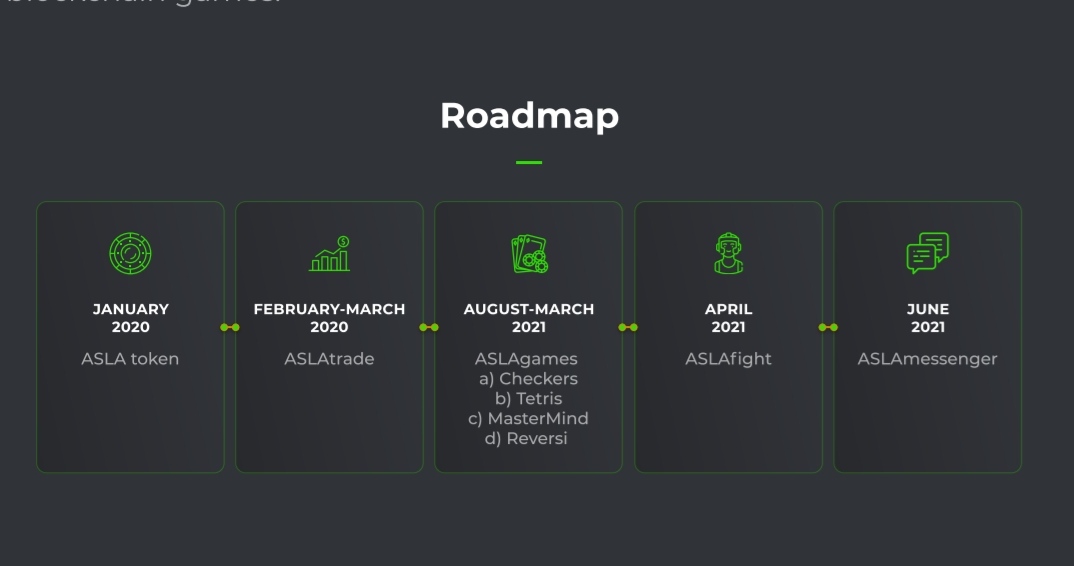Click the ASLAgames playing cards icon
The image size is (1074, 566).
529,254
